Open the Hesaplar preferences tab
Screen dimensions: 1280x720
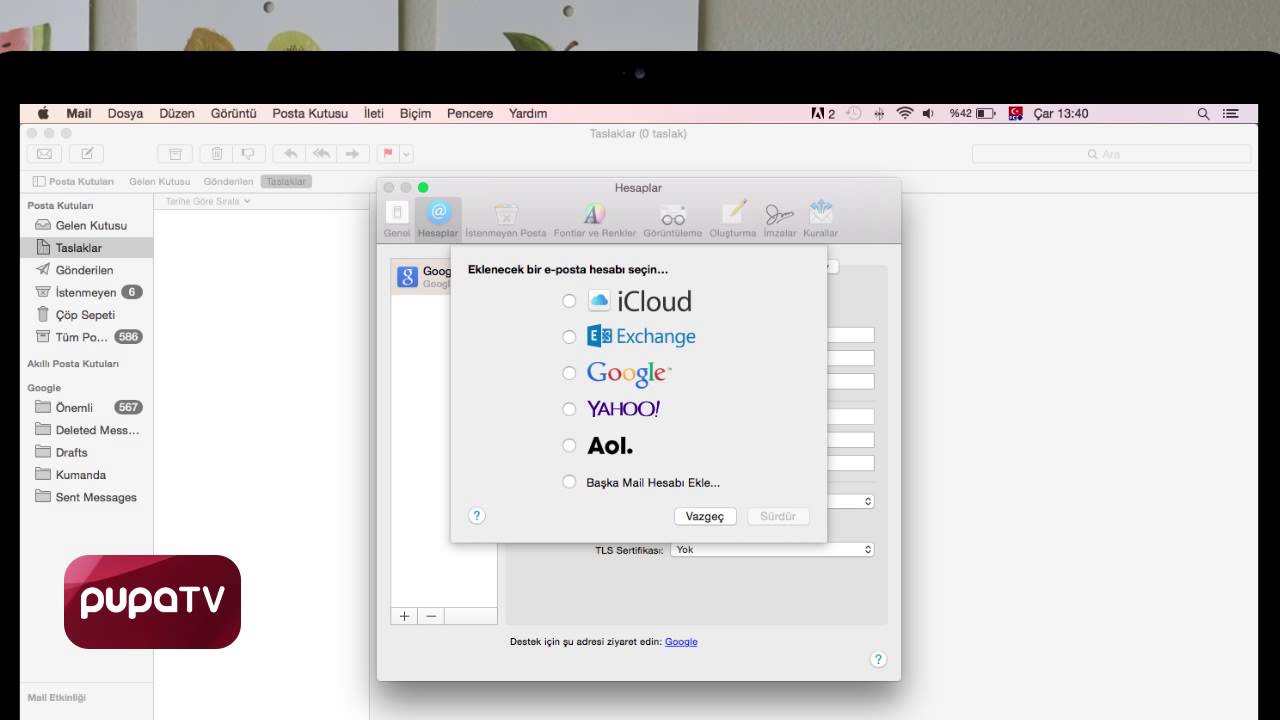coord(438,220)
